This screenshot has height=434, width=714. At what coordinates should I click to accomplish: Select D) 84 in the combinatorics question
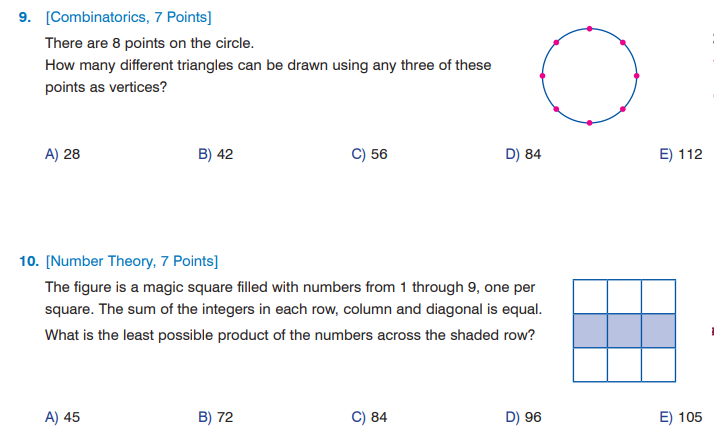click(523, 155)
